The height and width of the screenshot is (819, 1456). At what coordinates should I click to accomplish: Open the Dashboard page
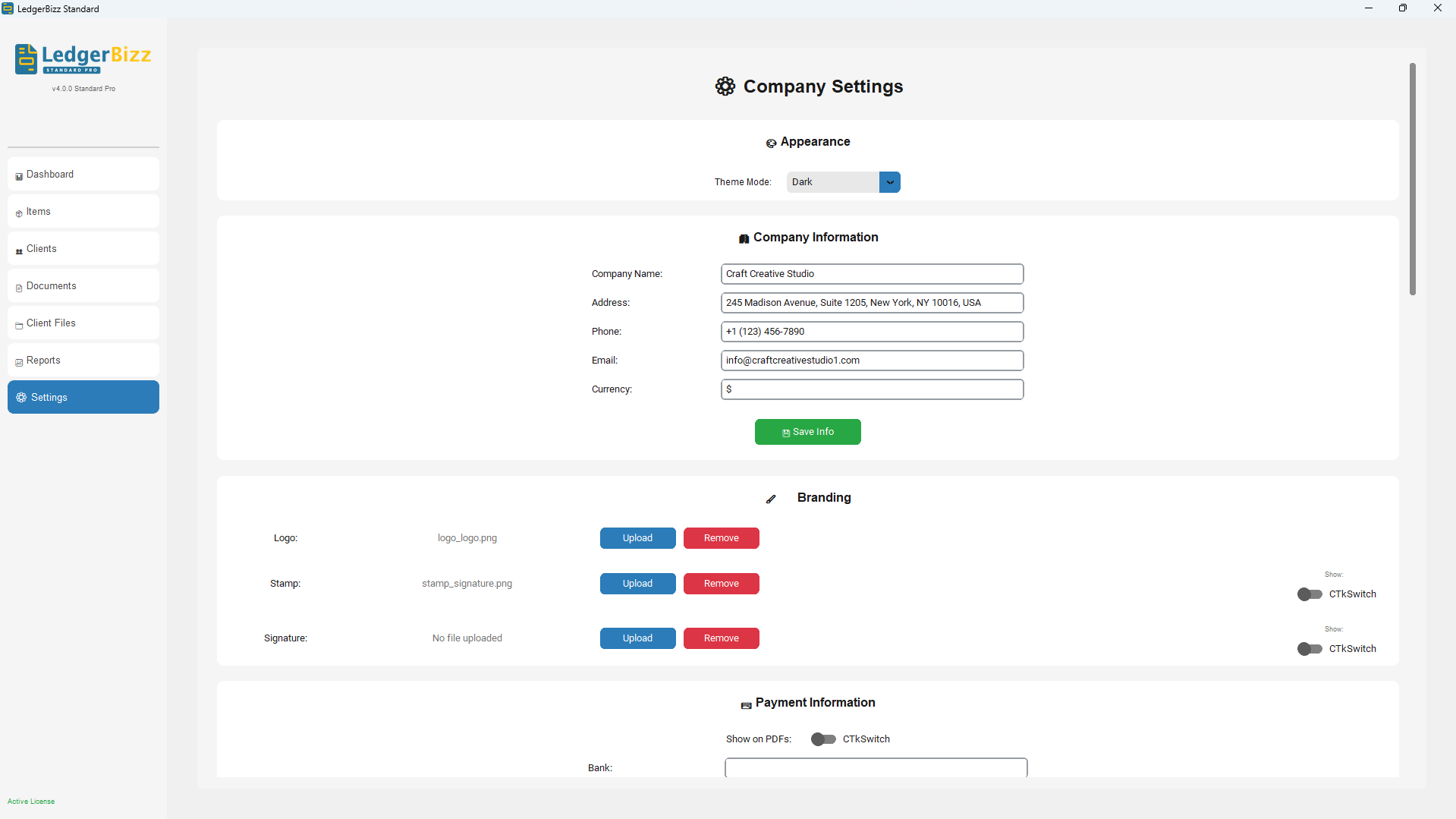83,174
